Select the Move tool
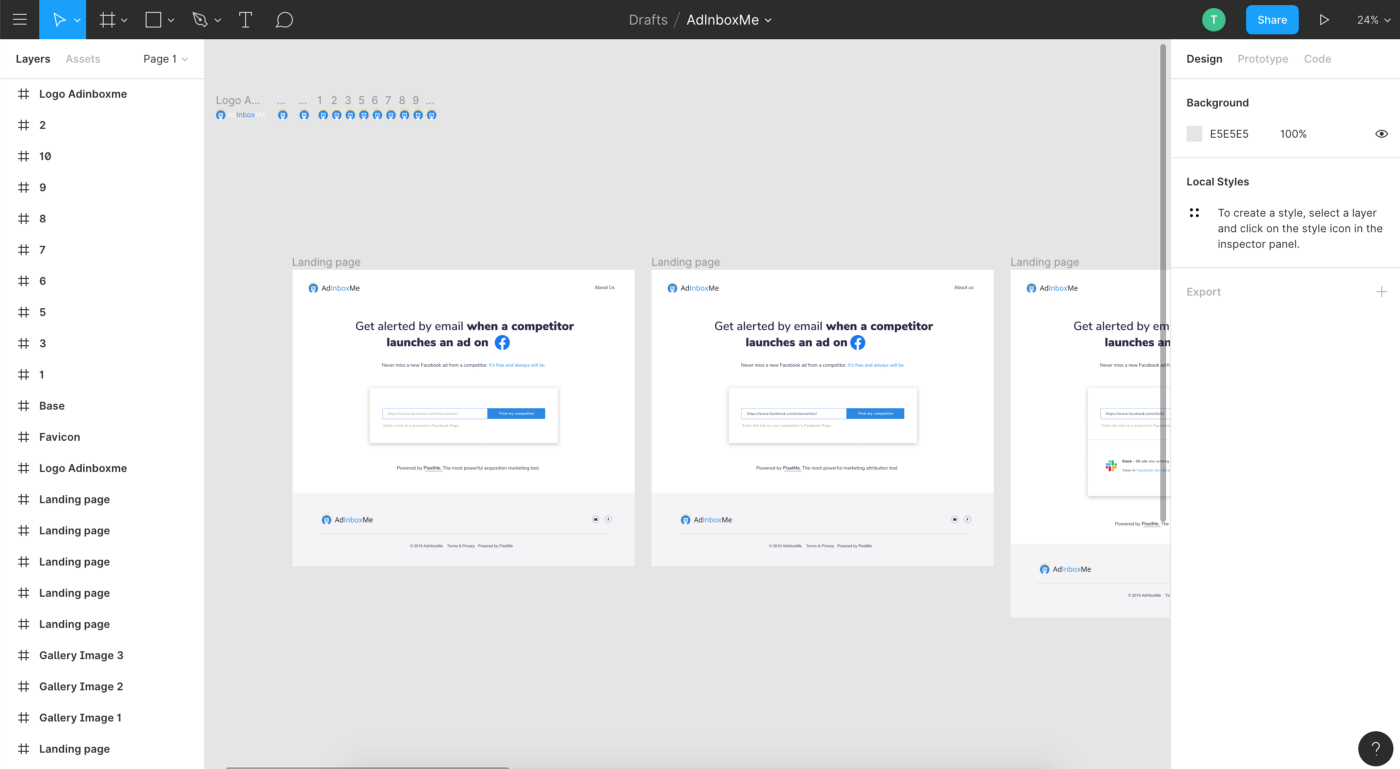The height and width of the screenshot is (769, 1400). pos(59,19)
